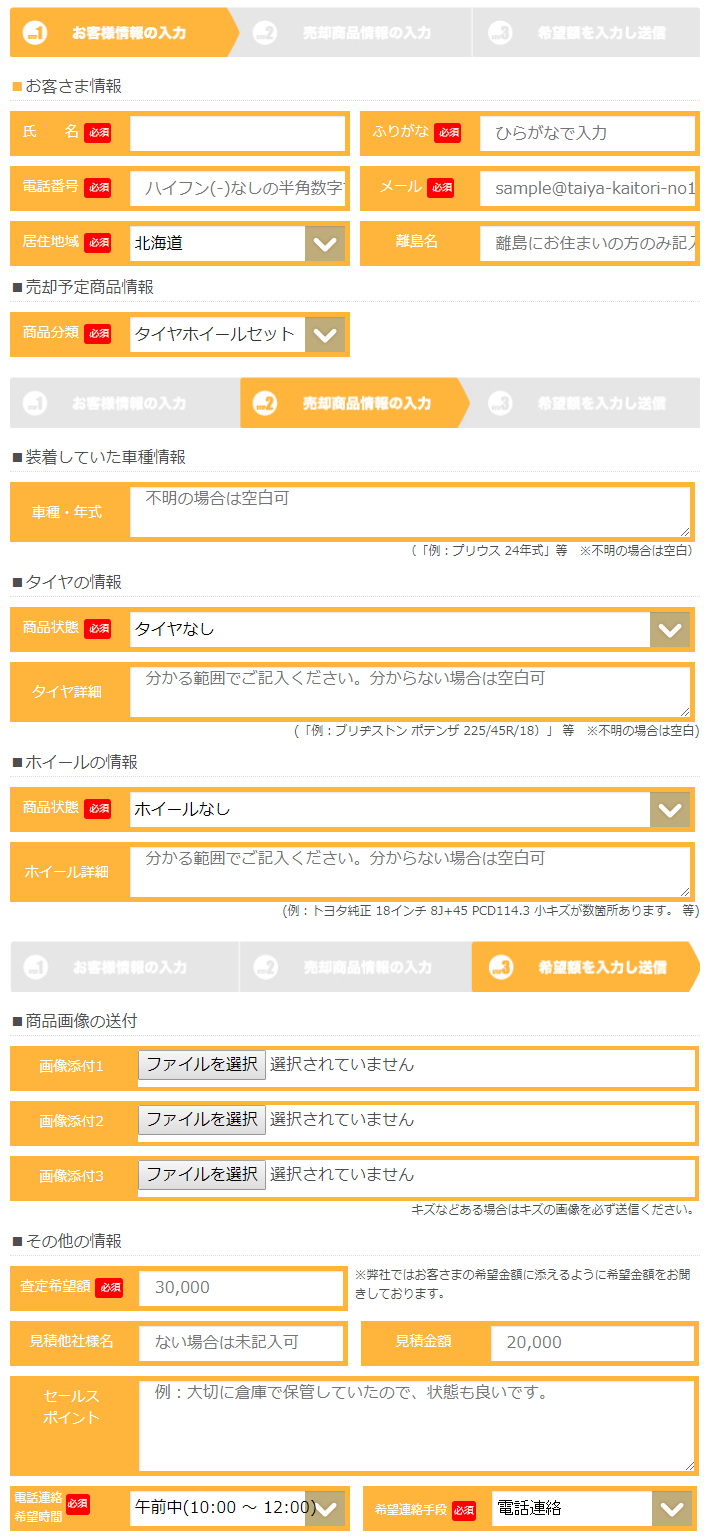Click ファイルを選択 for 画像添付1
This screenshot has width=704, height=1538.
[200, 1065]
